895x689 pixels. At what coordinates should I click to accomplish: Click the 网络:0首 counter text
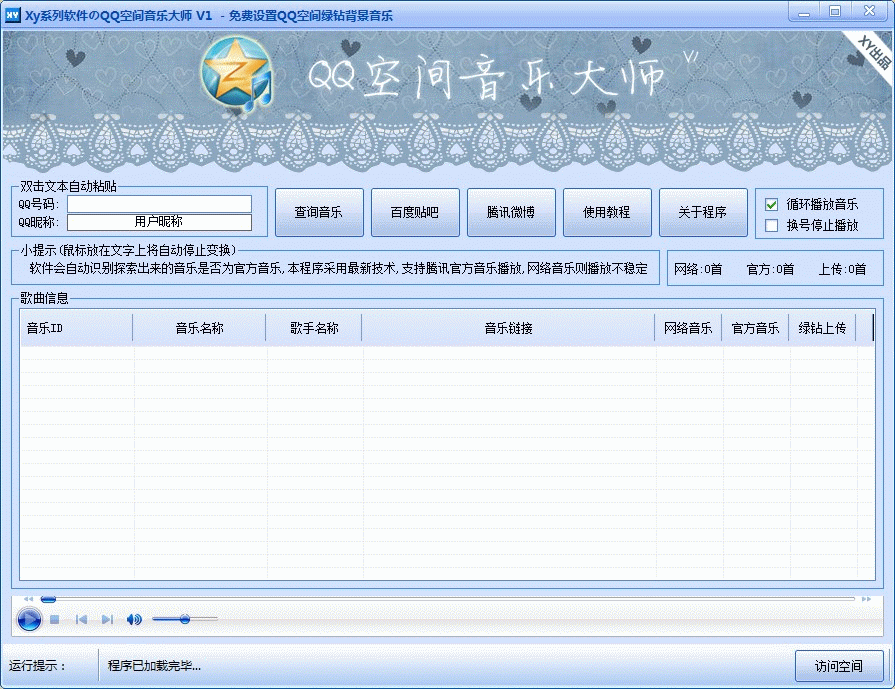click(698, 269)
